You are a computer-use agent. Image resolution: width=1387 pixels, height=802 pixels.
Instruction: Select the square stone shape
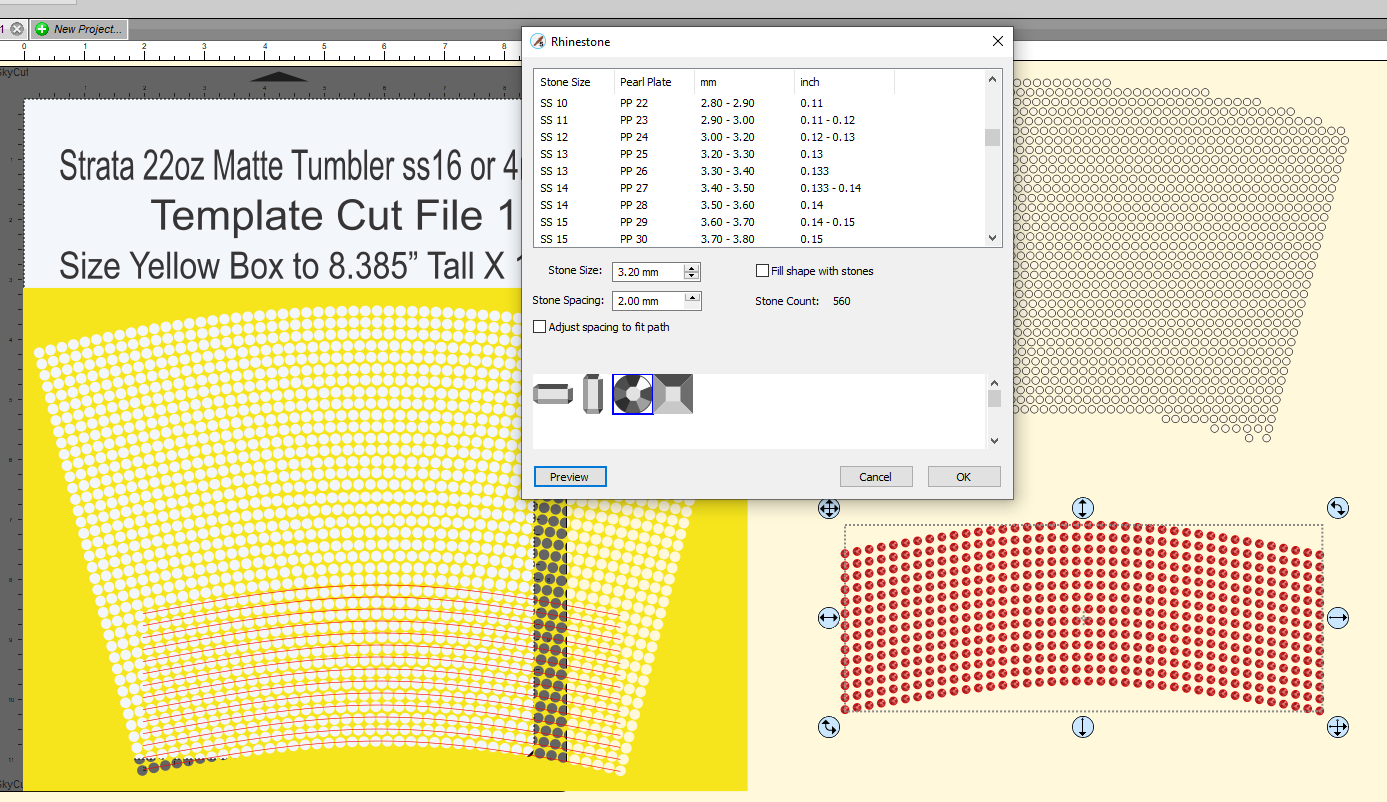[673, 394]
